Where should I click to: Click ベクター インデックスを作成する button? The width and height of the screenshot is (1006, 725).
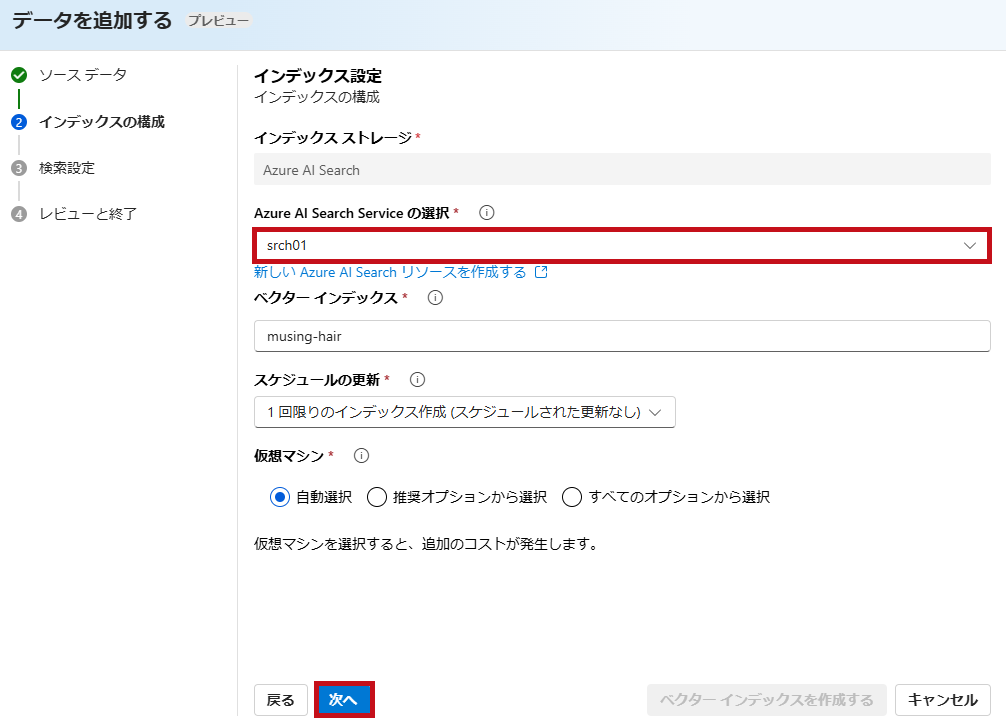click(767, 700)
